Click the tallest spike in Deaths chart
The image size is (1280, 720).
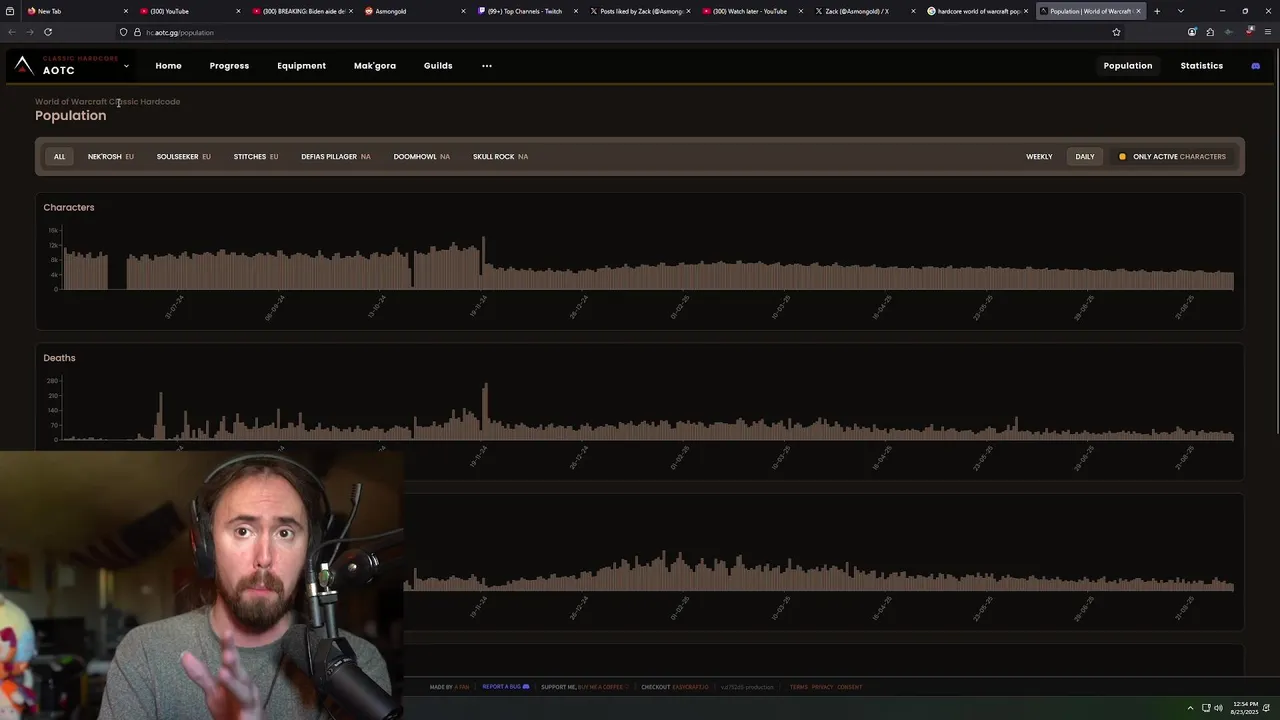pyautogui.click(x=486, y=411)
